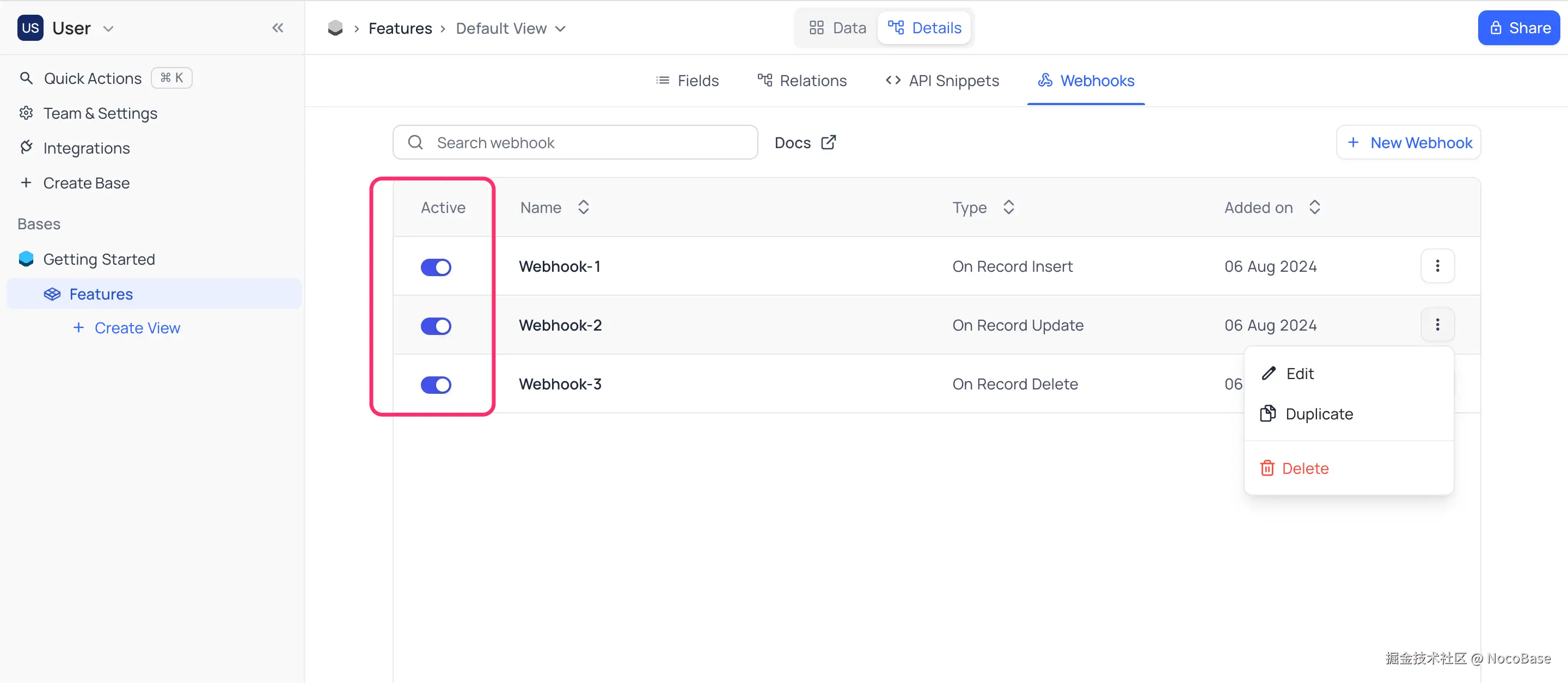Click the Getting Started base cube icon
Viewport: 1568px width, 683px height.
(x=26, y=259)
